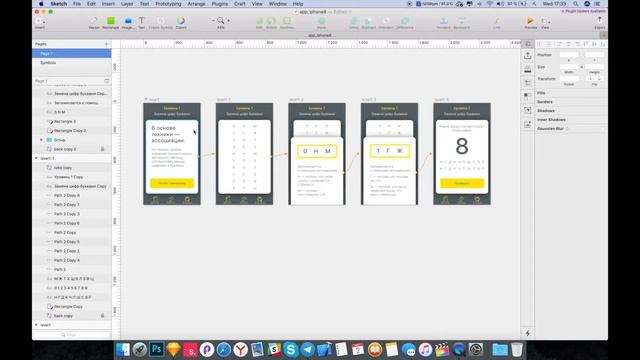Viewport: 640px width, 360px height.
Task: Open Telegram from the Dock
Action: click(307, 350)
